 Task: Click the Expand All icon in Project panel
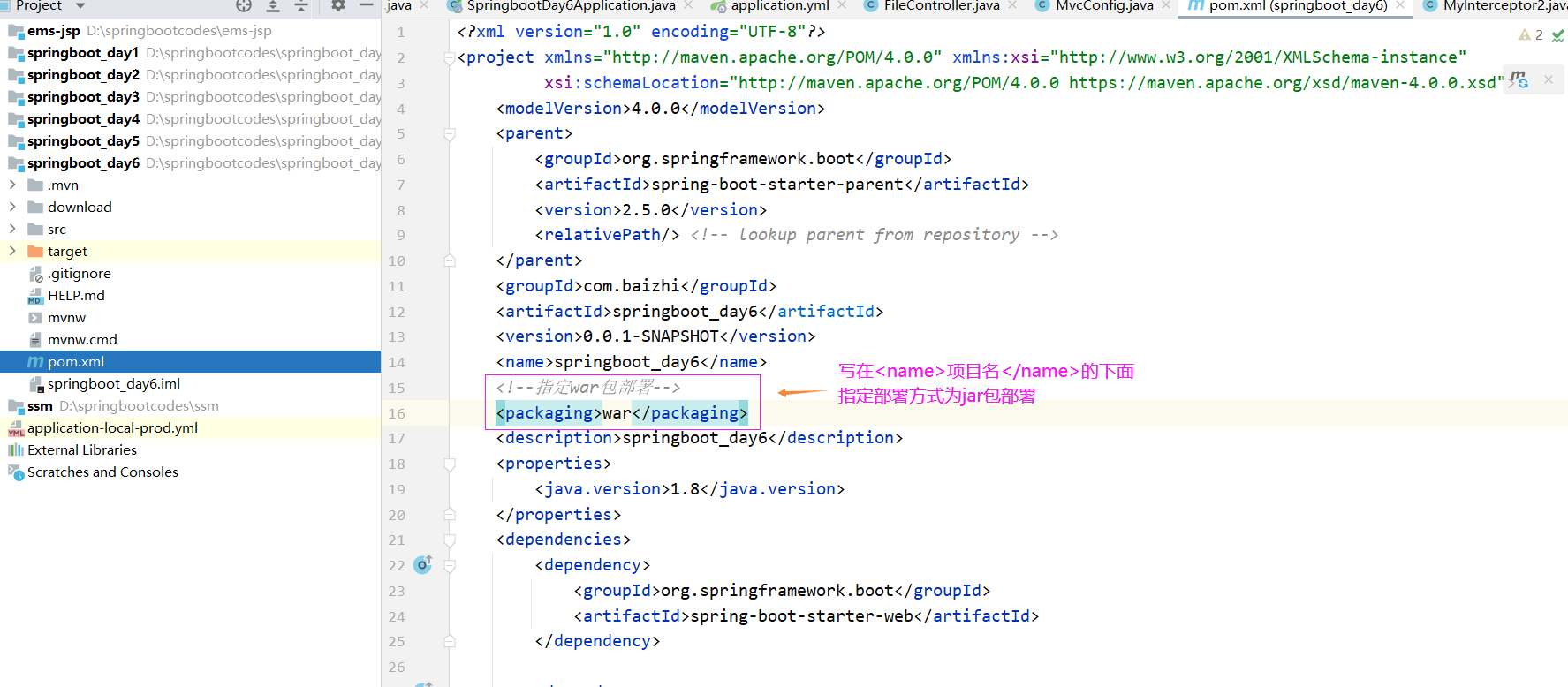(x=273, y=5)
